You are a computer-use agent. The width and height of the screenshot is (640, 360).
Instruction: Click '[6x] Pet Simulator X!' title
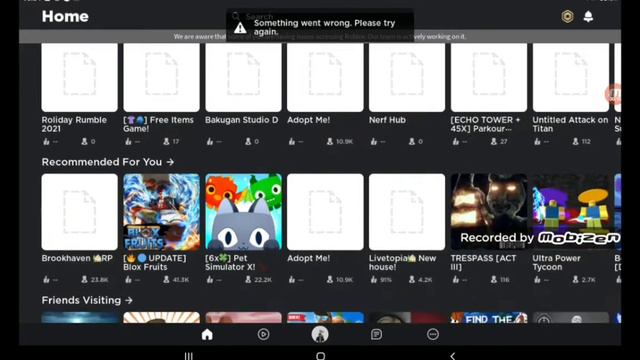(230, 262)
